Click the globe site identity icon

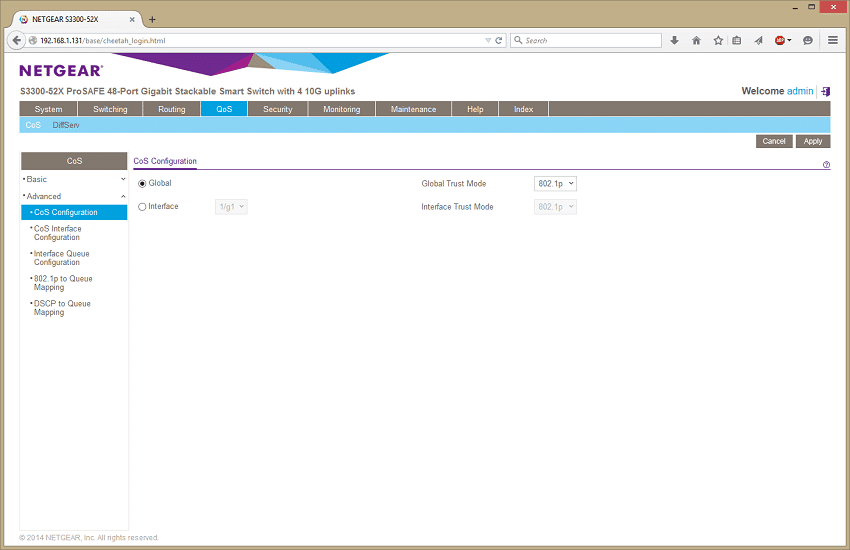[x=33, y=40]
